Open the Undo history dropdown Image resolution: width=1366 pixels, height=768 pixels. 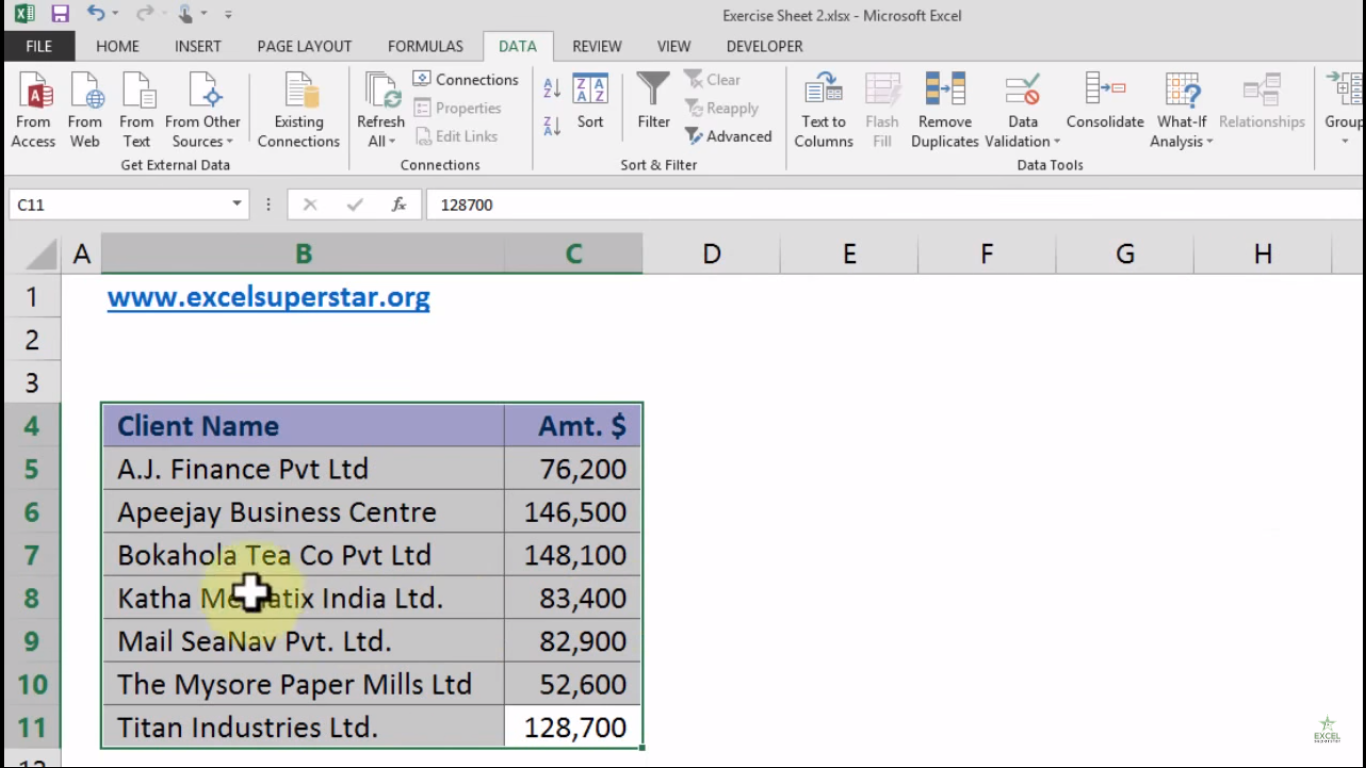point(115,15)
